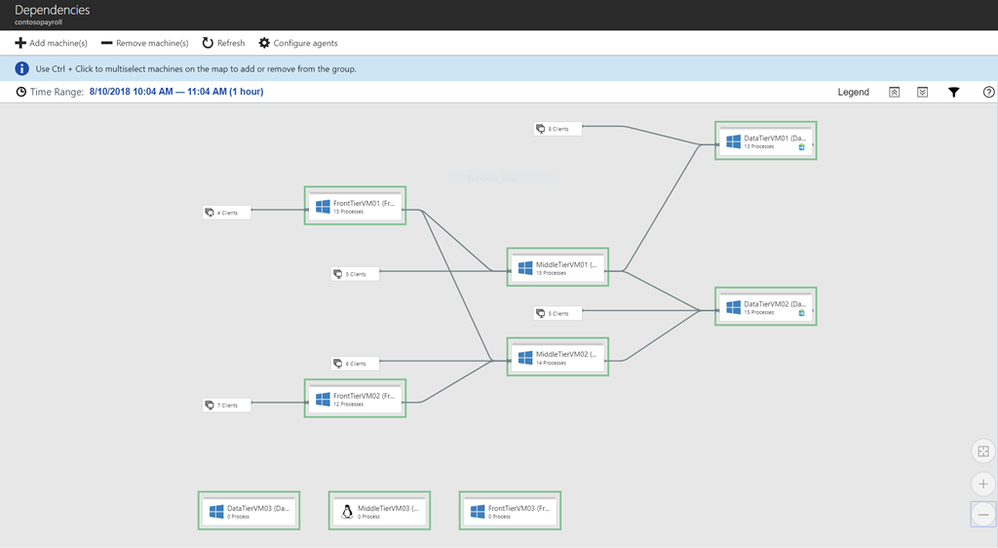
Task: Zoom out with the minus button
Action: [x=983, y=514]
